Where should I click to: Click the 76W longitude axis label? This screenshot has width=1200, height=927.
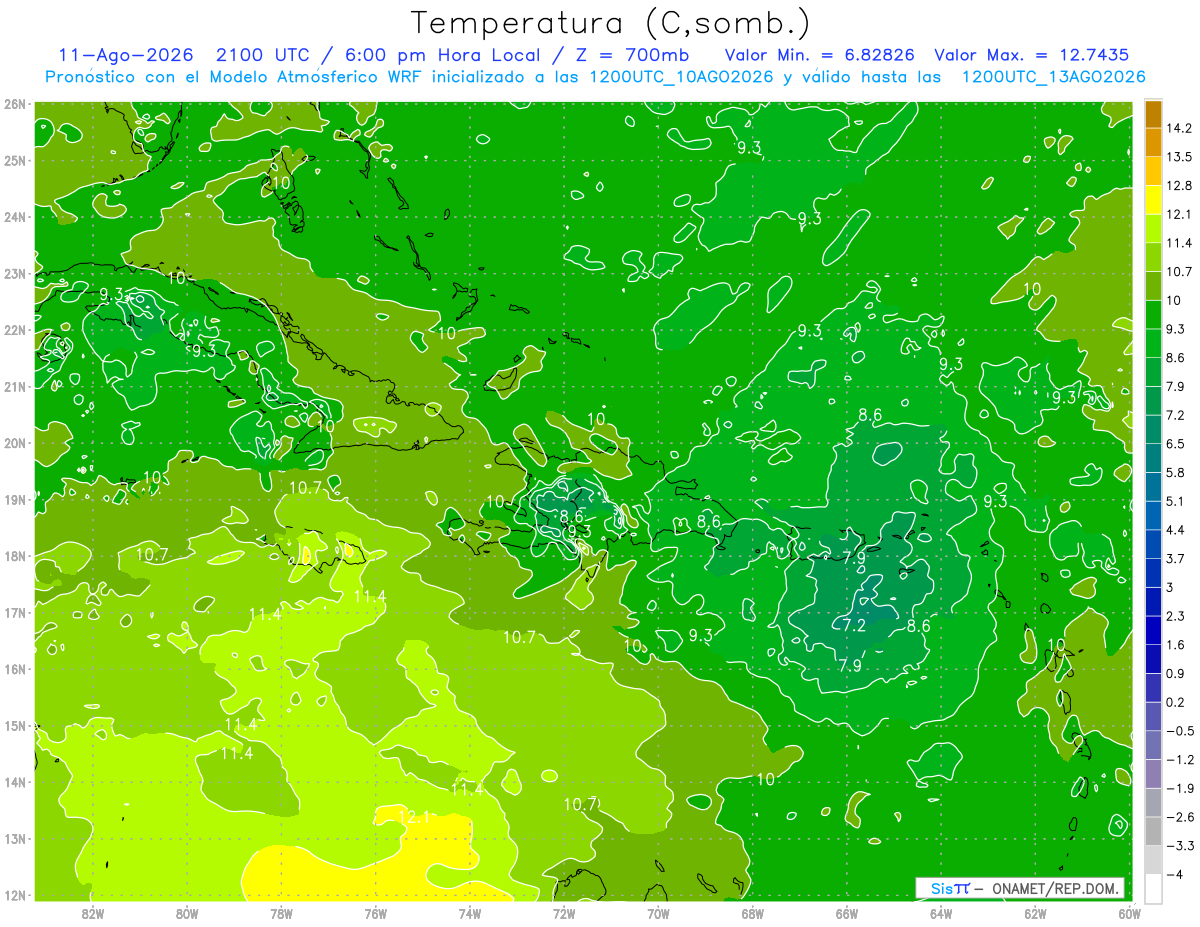[375, 912]
